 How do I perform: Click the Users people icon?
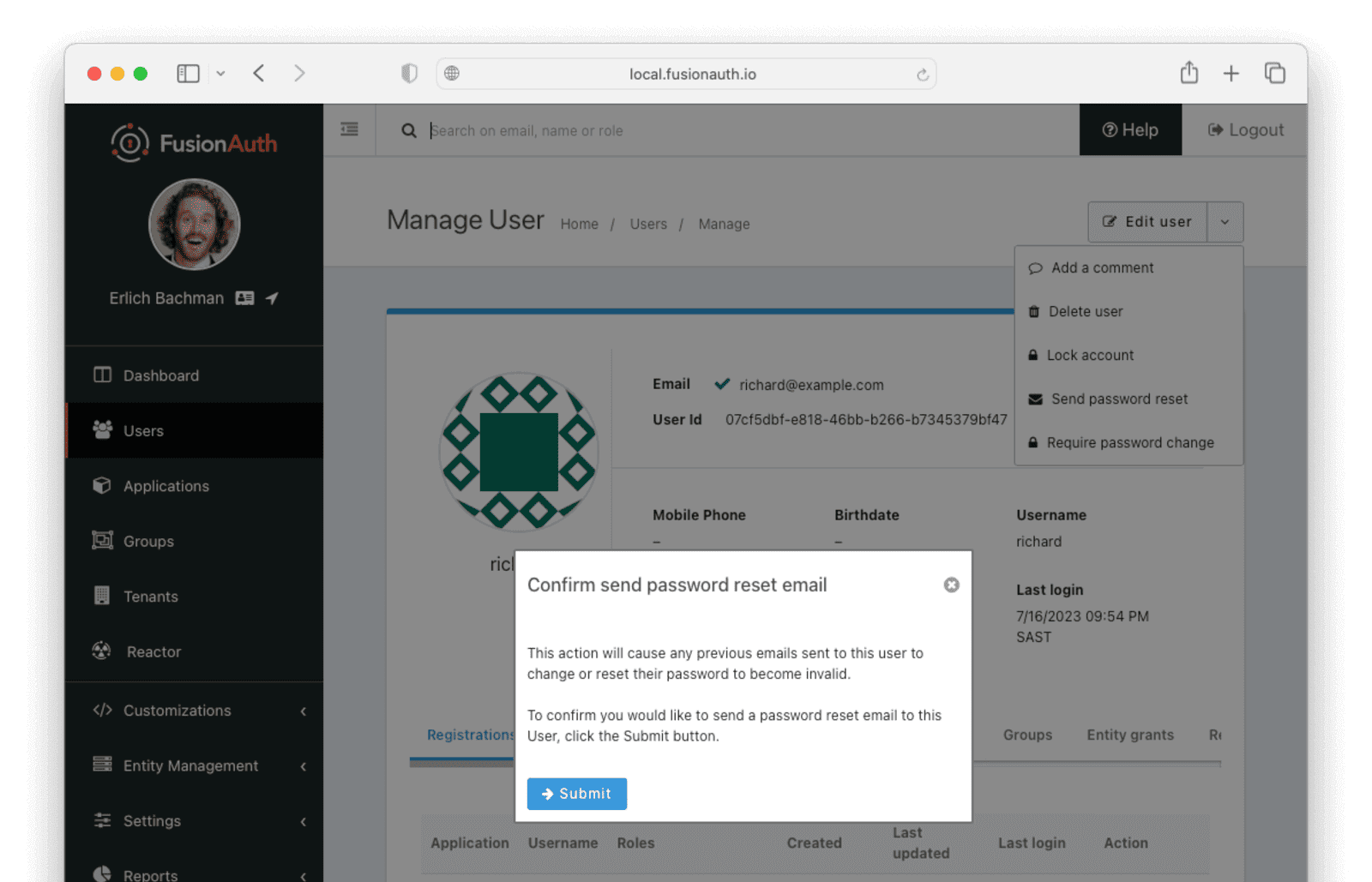tap(102, 429)
